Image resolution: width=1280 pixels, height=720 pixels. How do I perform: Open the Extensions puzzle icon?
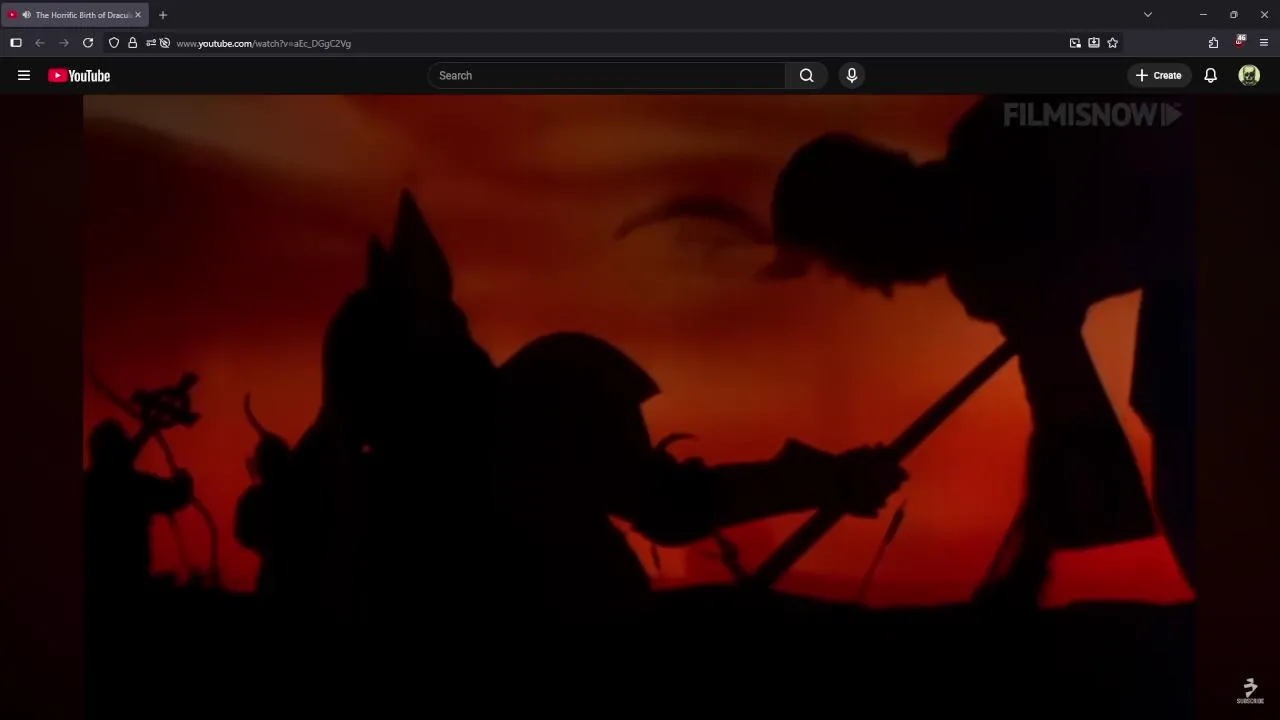coord(1213,43)
